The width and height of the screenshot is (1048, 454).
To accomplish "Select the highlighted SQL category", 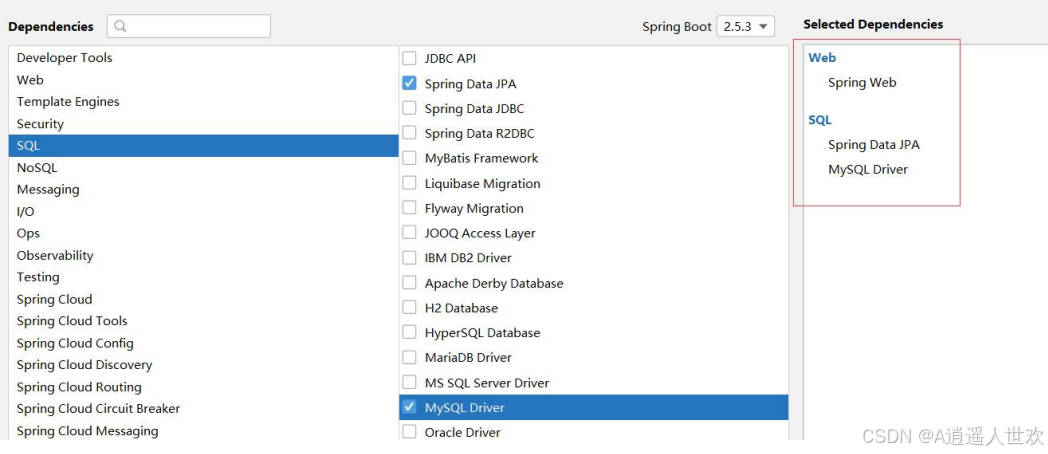I will (203, 146).
